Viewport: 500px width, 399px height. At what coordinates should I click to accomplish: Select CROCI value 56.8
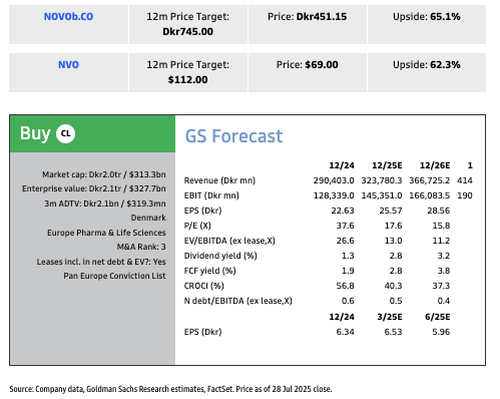click(x=345, y=286)
